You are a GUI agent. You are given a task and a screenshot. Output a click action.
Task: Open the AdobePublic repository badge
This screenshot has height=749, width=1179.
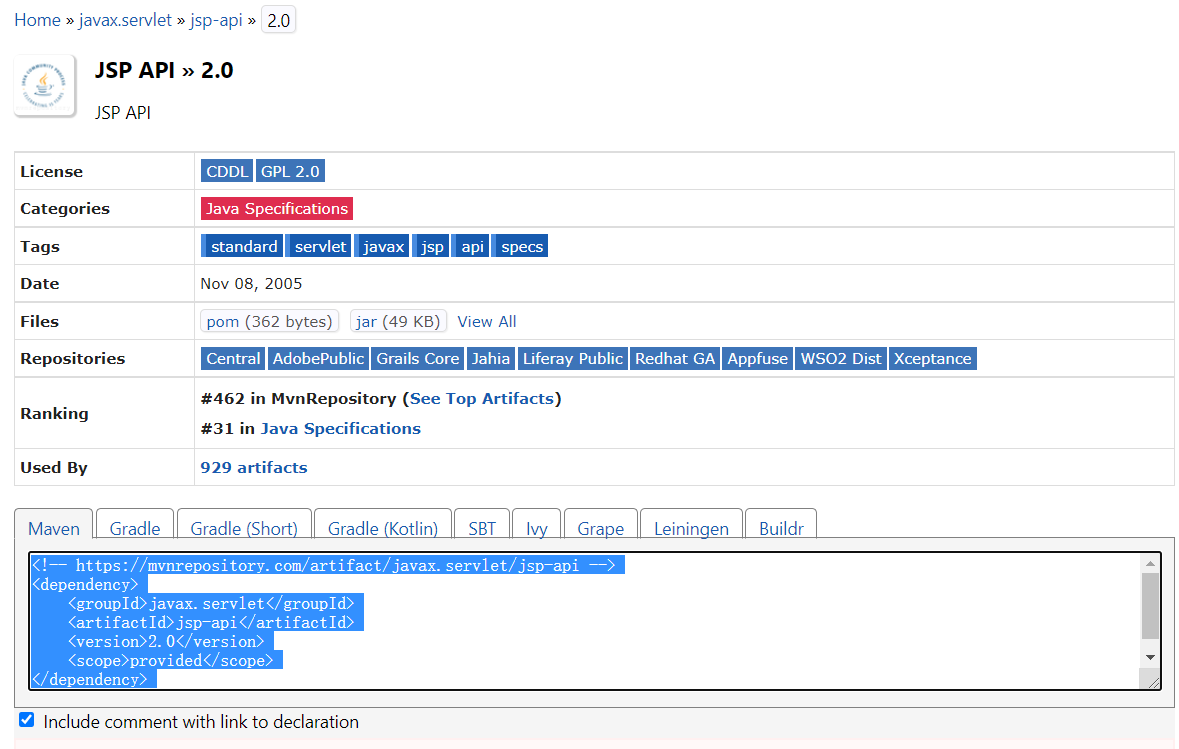[x=318, y=359]
